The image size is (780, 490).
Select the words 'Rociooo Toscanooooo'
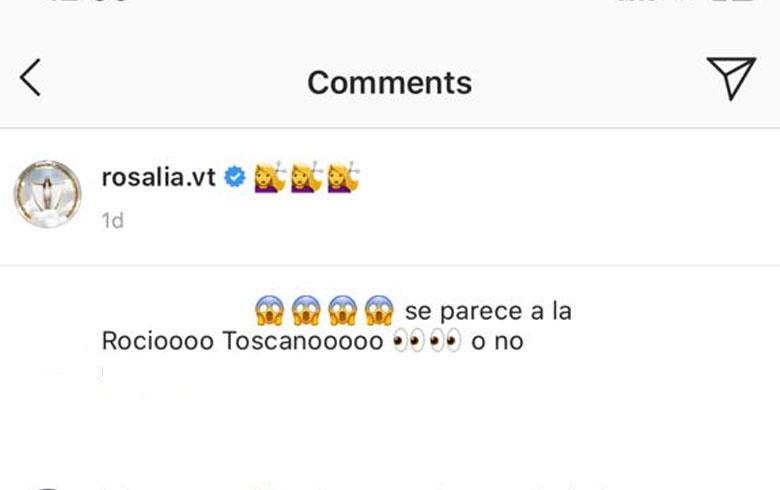click(x=242, y=341)
